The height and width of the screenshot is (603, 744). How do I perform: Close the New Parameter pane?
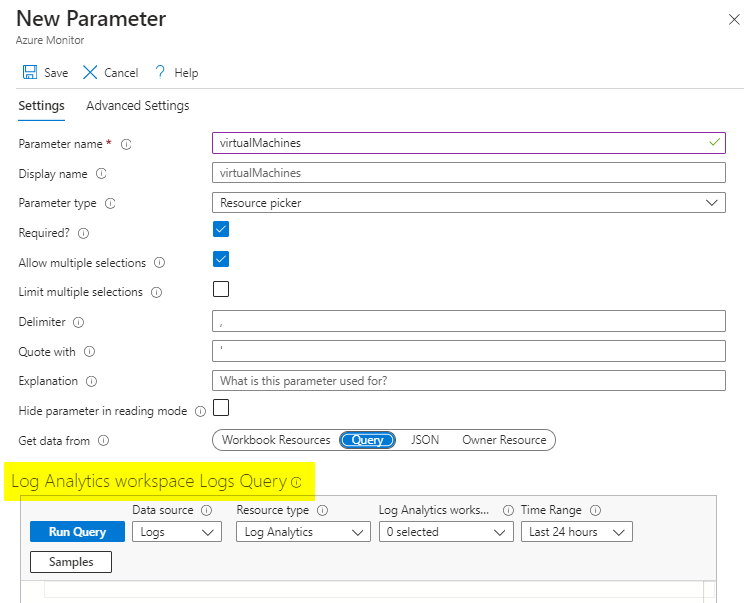pyautogui.click(x=734, y=19)
